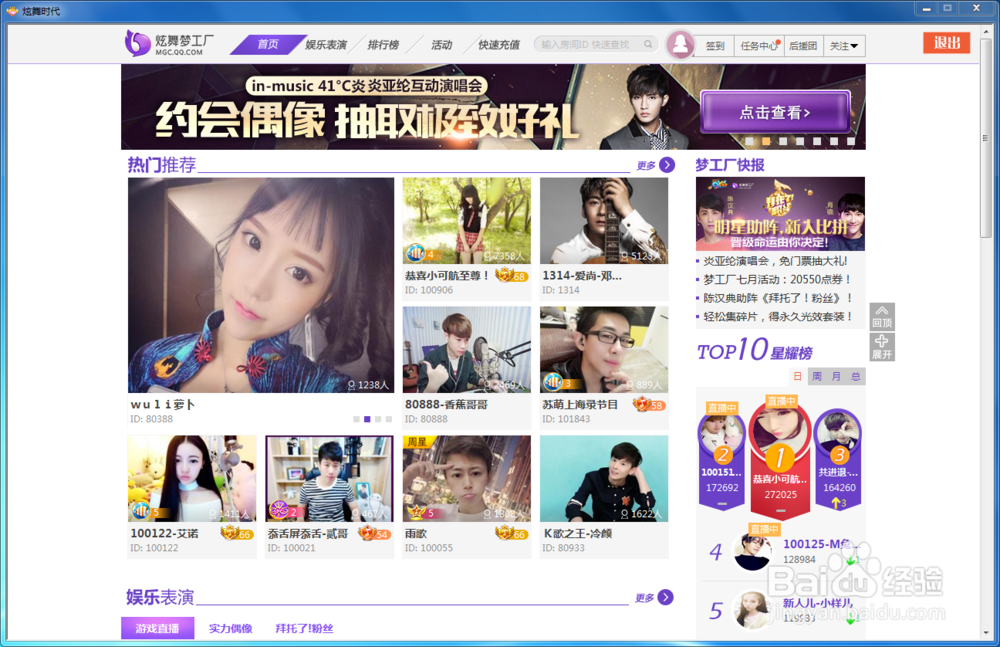Click the vertical scrollbar thumb

pos(986,137)
